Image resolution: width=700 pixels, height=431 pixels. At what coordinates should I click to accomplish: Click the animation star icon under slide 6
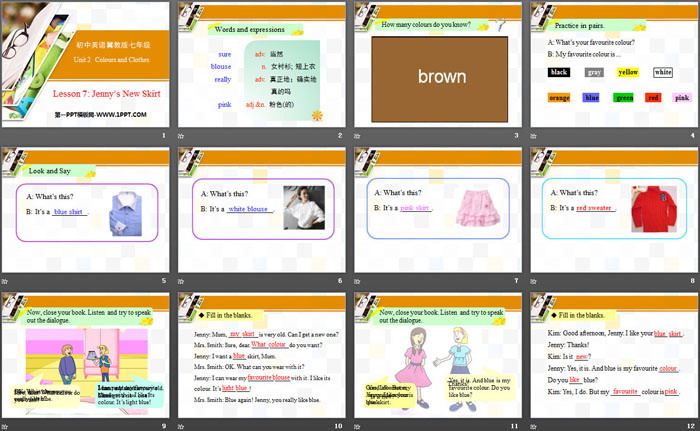coord(181,281)
